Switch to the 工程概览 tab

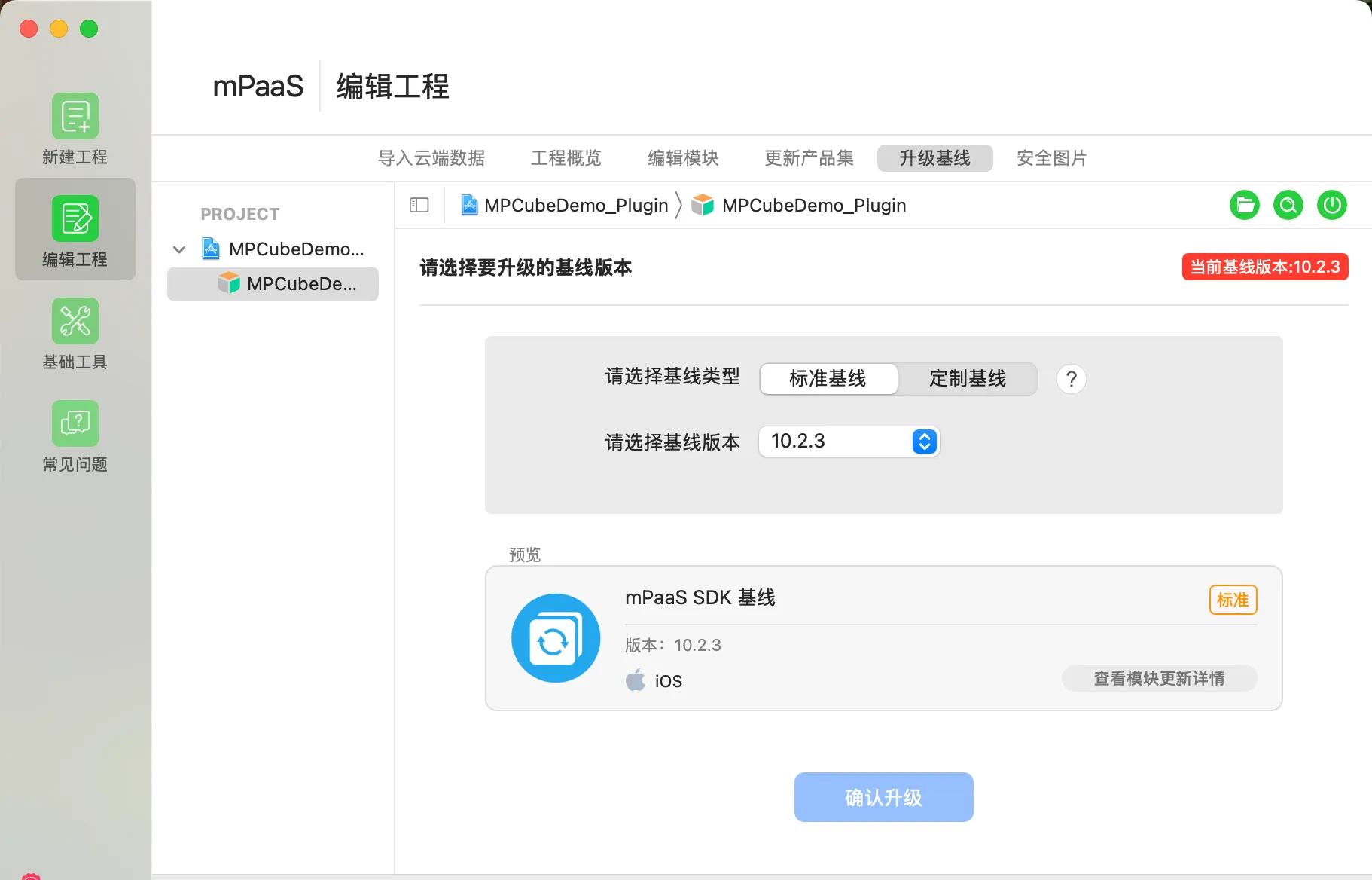click(x=566, y=158)
